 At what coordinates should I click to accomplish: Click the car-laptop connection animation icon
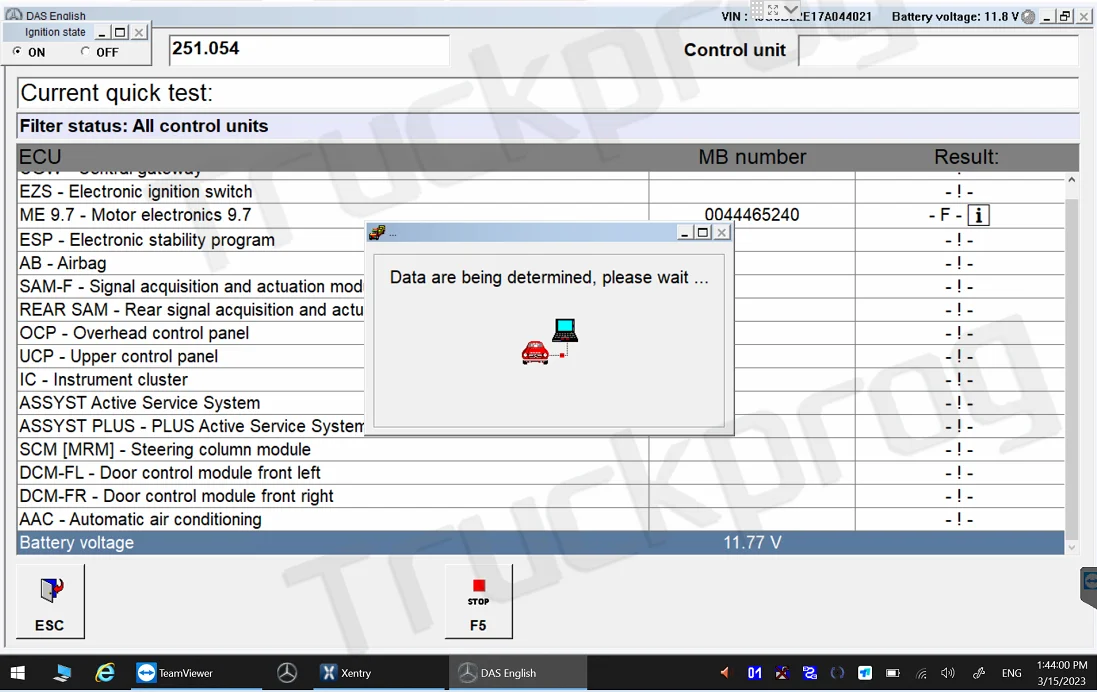550,341
